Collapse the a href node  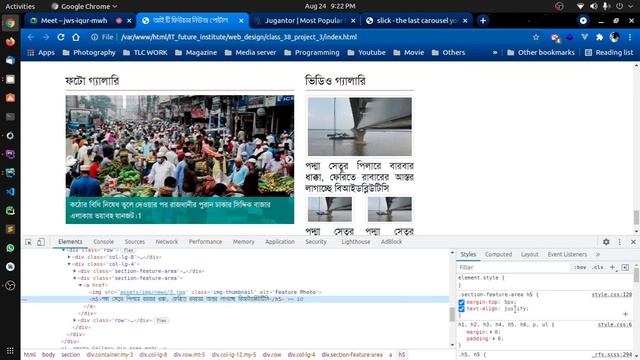tap(80, 285)
